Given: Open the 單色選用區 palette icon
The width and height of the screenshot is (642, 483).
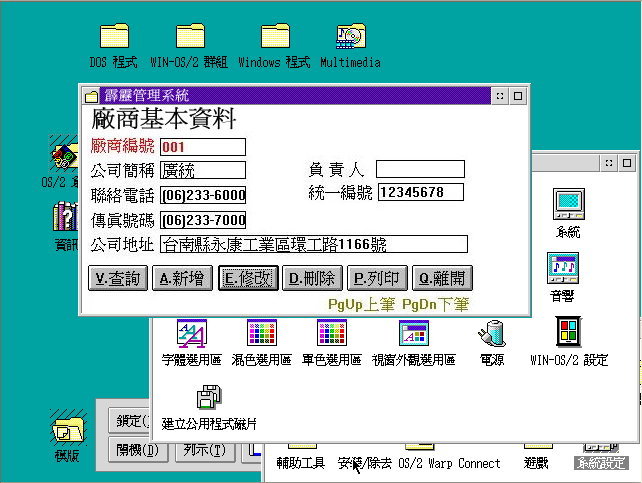Looking at the screenshot, I should point(332,333).
